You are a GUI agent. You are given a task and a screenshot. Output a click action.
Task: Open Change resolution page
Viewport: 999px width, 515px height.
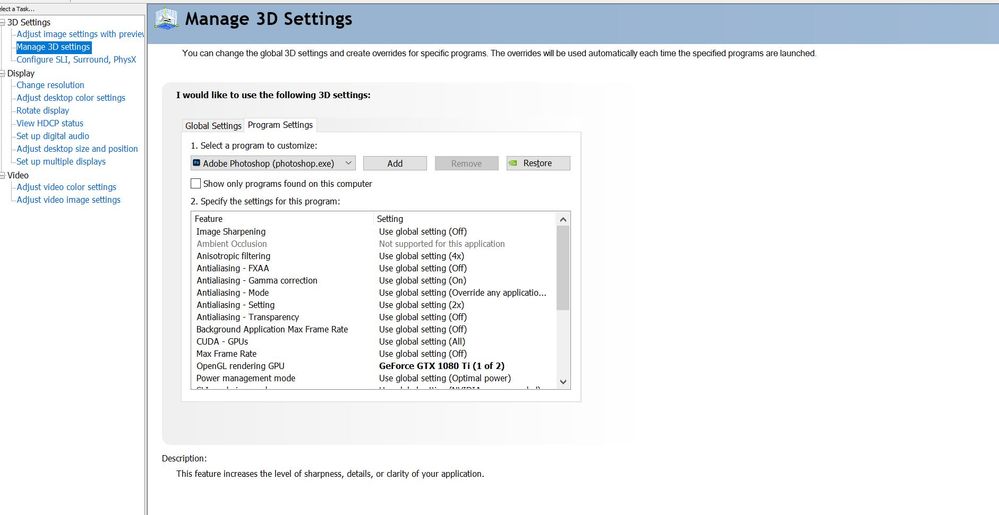pos(50,85)
